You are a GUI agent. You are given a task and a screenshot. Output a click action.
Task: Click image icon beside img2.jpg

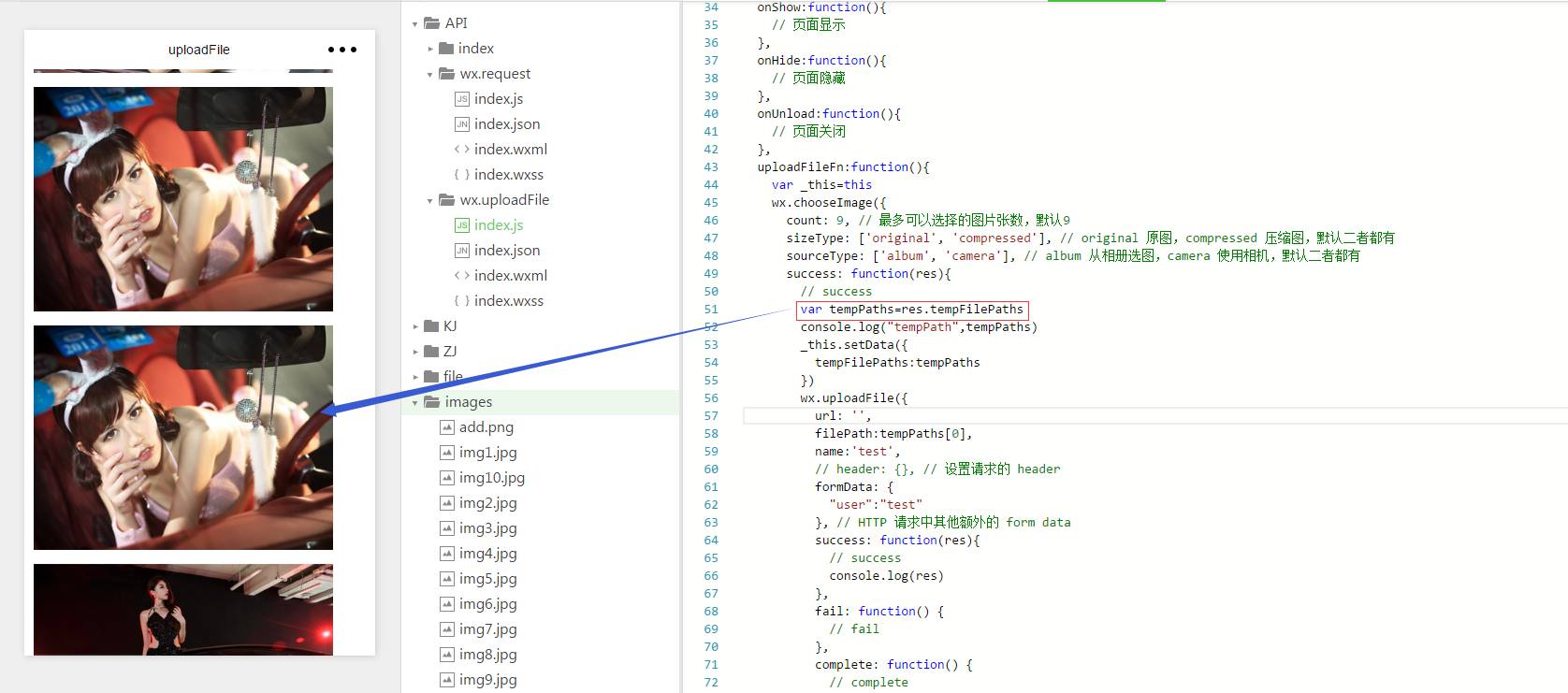coord(447,502)
